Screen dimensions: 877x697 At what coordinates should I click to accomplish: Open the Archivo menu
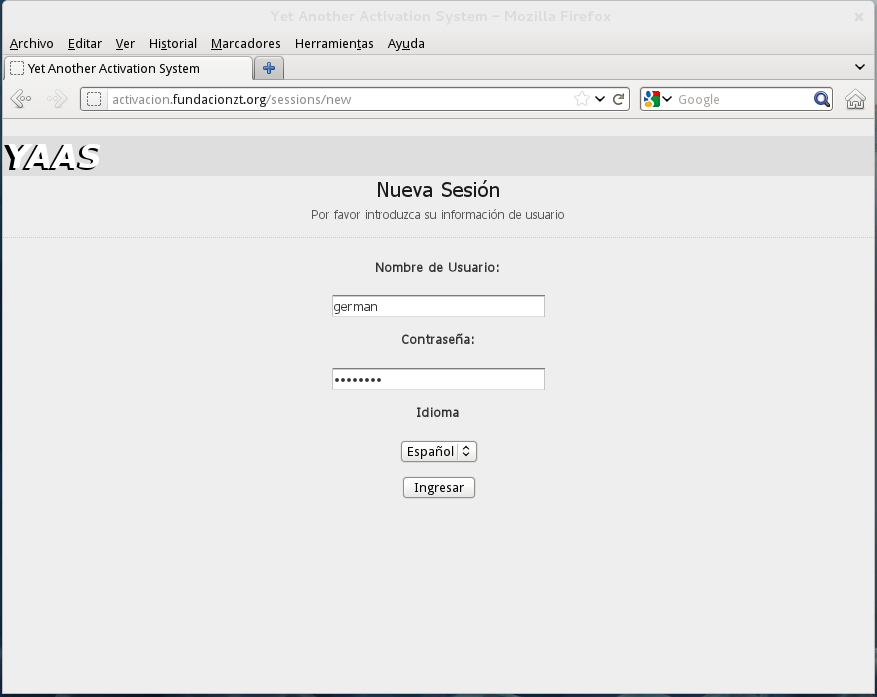[x=31, y=43]
